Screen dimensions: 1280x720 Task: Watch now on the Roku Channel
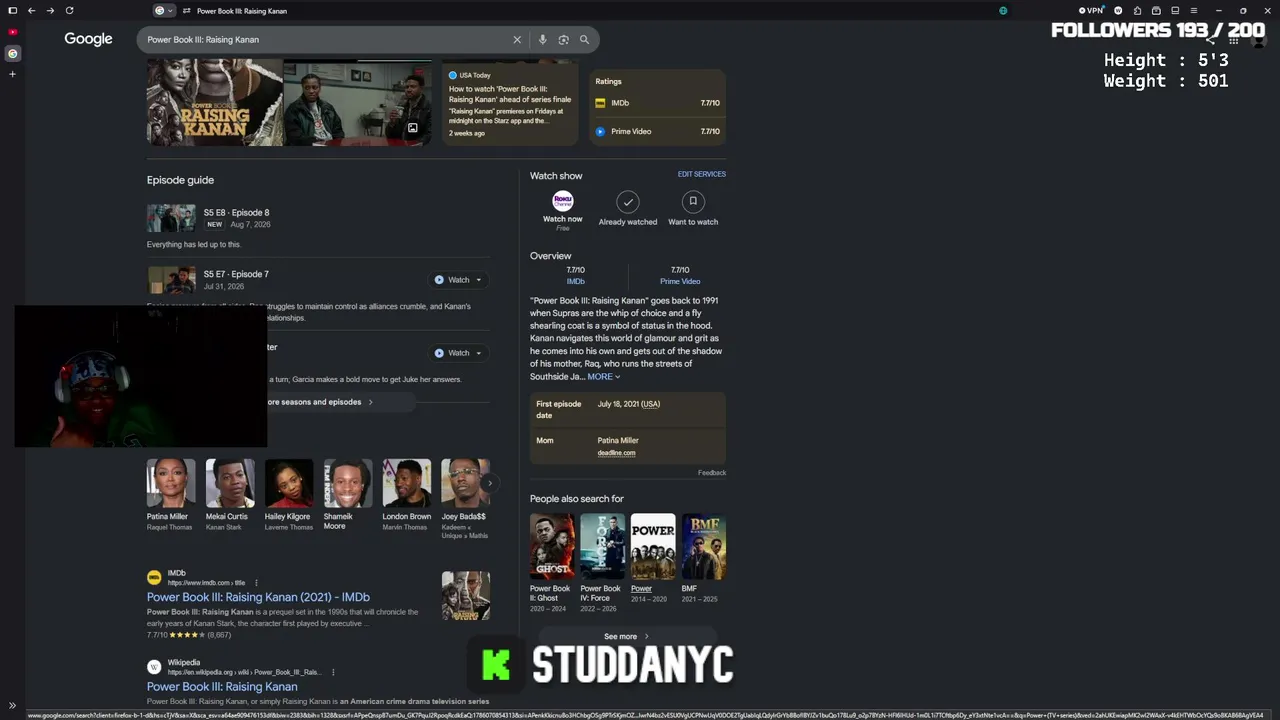563,211
